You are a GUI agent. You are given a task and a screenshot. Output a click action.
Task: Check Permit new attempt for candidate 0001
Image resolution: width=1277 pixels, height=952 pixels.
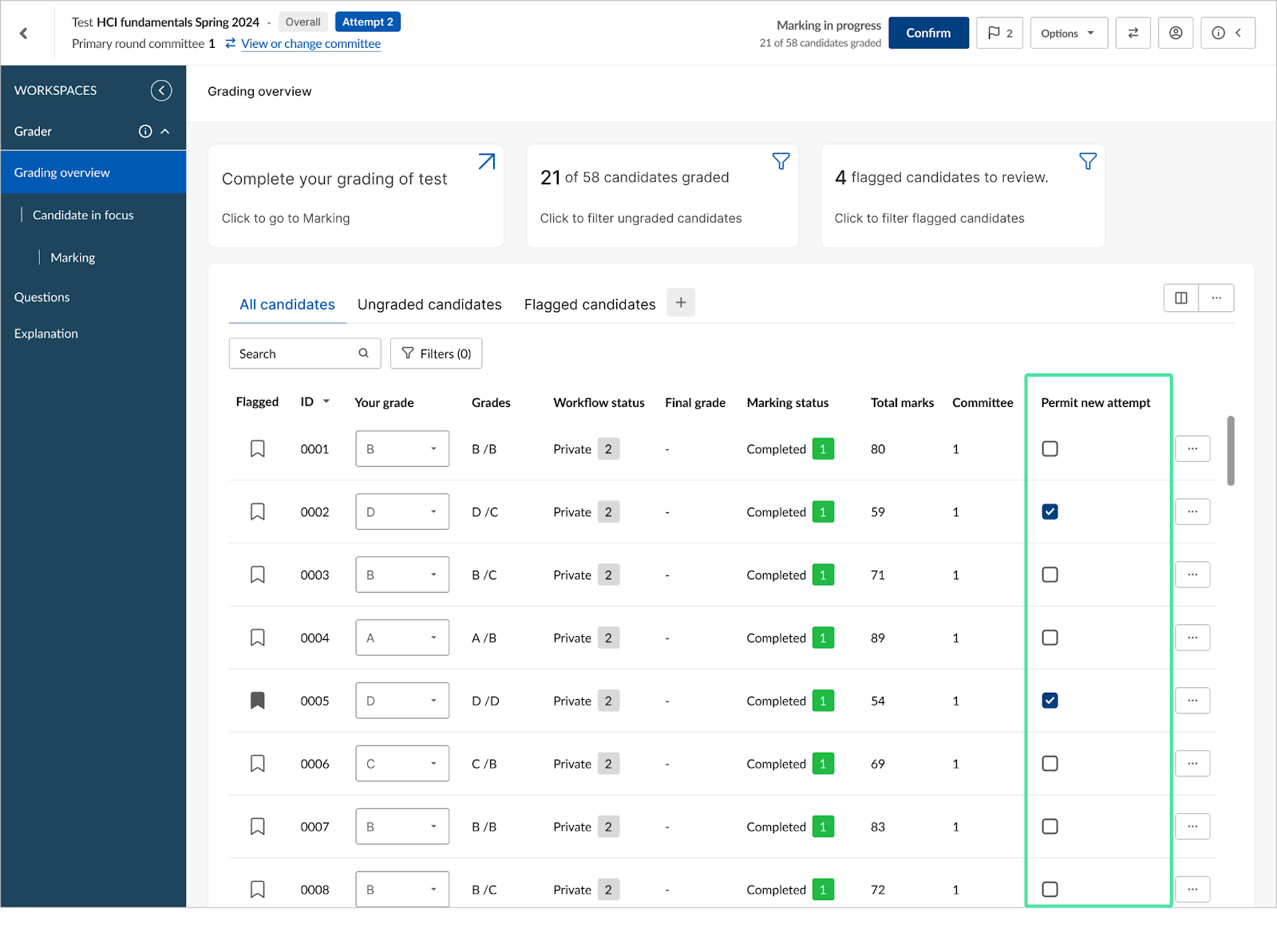[x=1050, y=448]
